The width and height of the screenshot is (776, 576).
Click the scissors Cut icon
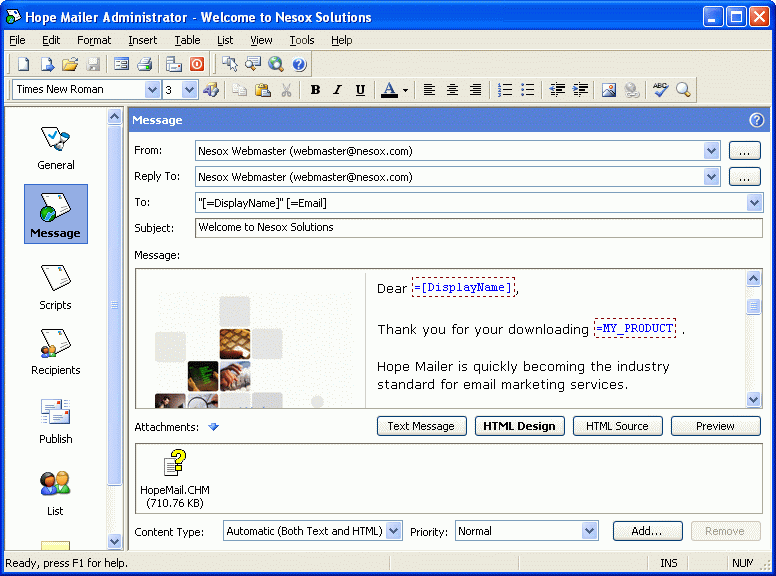click(286, 90)
